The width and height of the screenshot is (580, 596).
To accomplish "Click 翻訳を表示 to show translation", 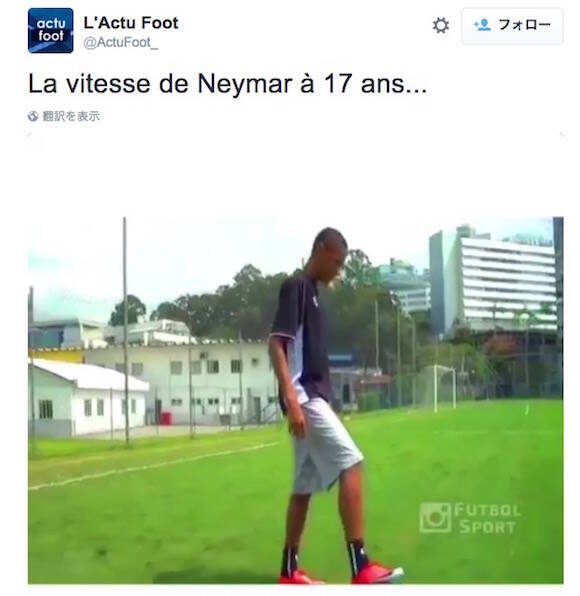I will [71, 116].
